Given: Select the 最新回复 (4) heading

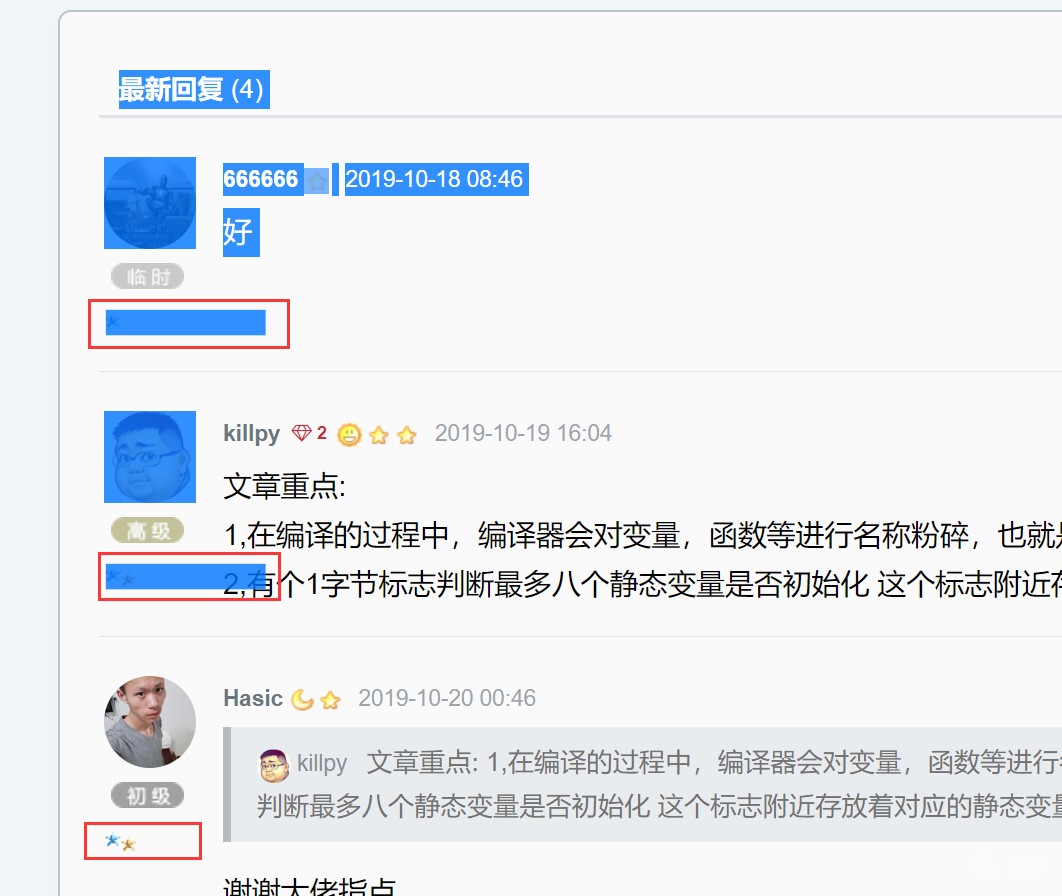Looking at the screenshot, I should click(194, 89).
